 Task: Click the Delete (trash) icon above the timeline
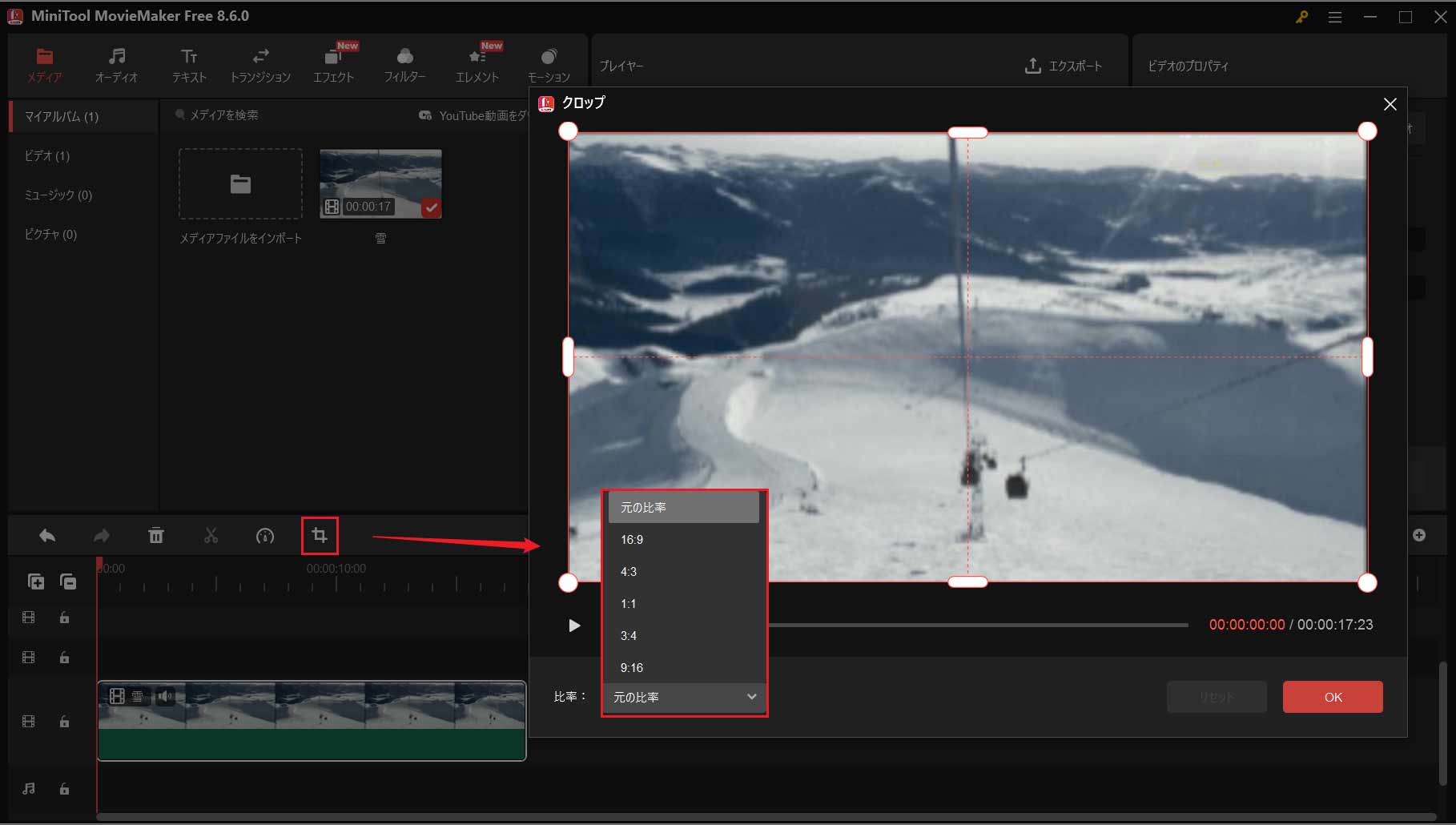(x=157, y=535)
